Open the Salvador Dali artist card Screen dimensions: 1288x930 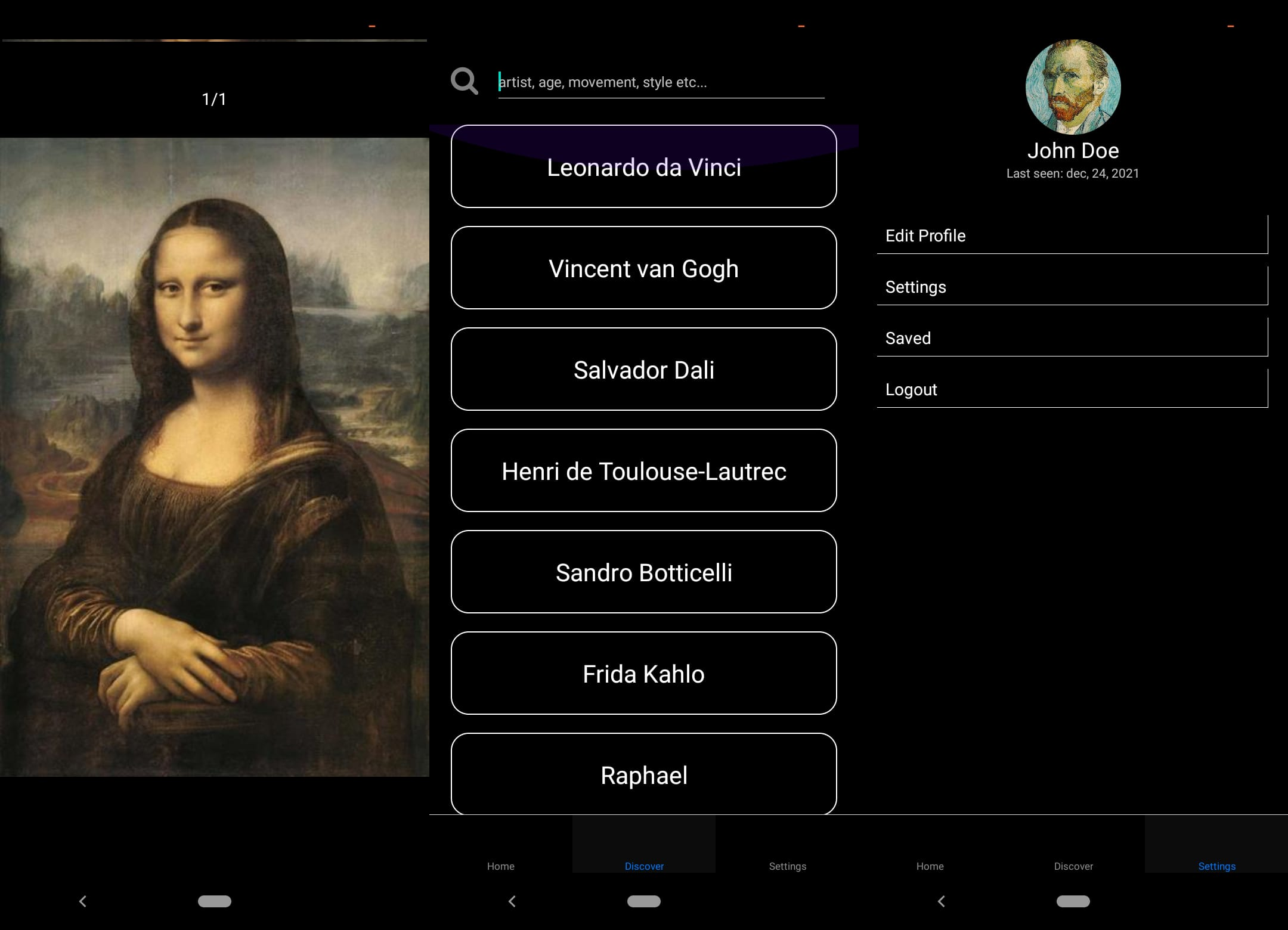click(643, 370)
